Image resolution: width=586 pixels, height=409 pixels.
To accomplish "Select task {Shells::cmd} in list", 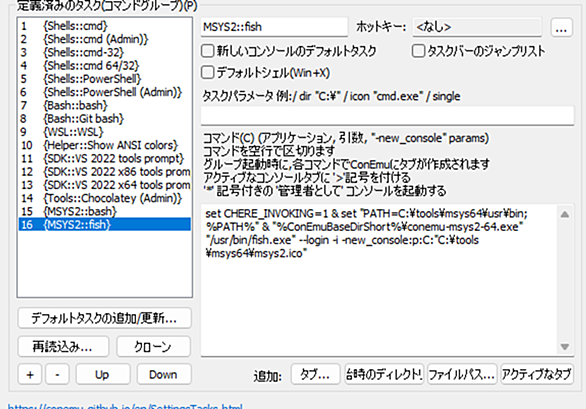I will click(105, 26).
